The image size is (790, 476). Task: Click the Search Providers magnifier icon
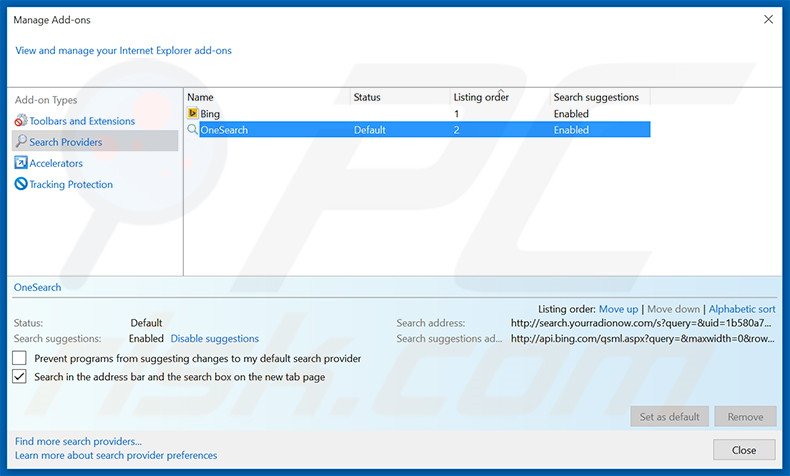click(x=21, y=141)
